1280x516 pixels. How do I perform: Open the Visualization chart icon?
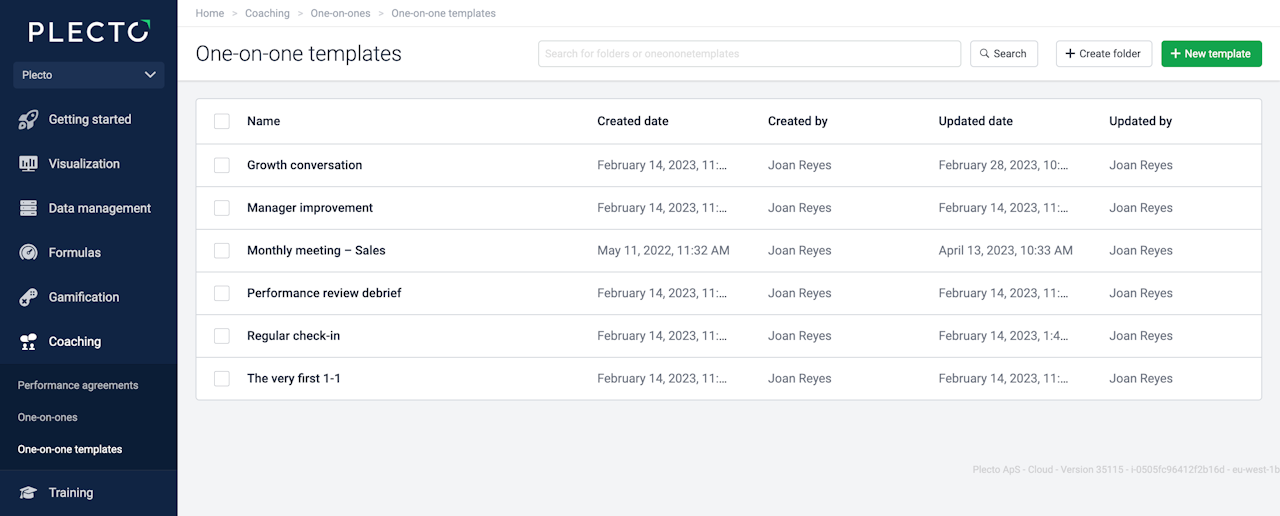[x=29, y=164]
